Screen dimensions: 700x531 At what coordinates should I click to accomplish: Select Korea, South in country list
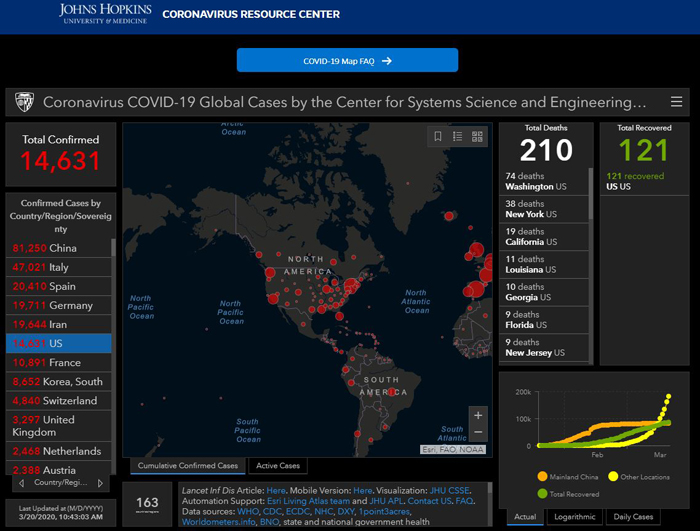click(x=58, y=382)
